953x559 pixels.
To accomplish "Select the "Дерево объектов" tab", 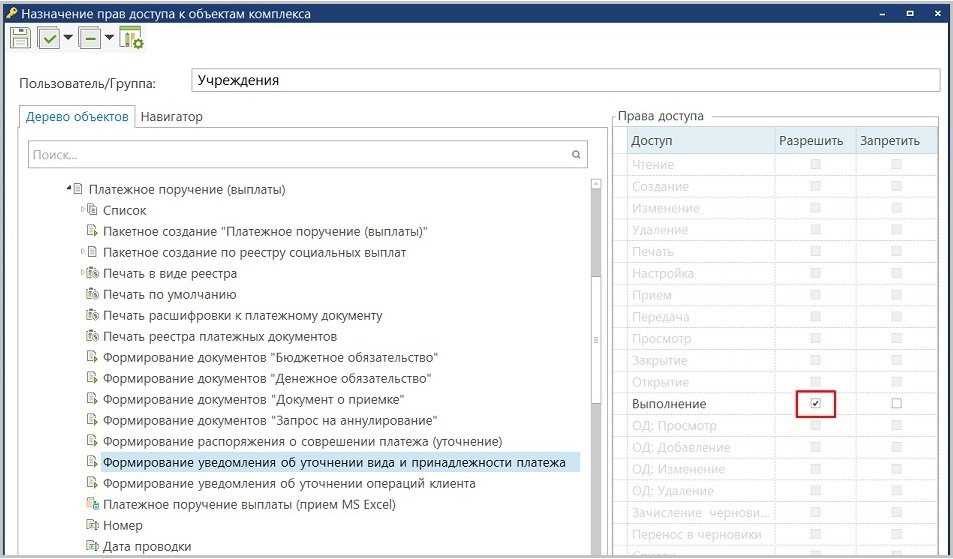I will click(77, 117).
